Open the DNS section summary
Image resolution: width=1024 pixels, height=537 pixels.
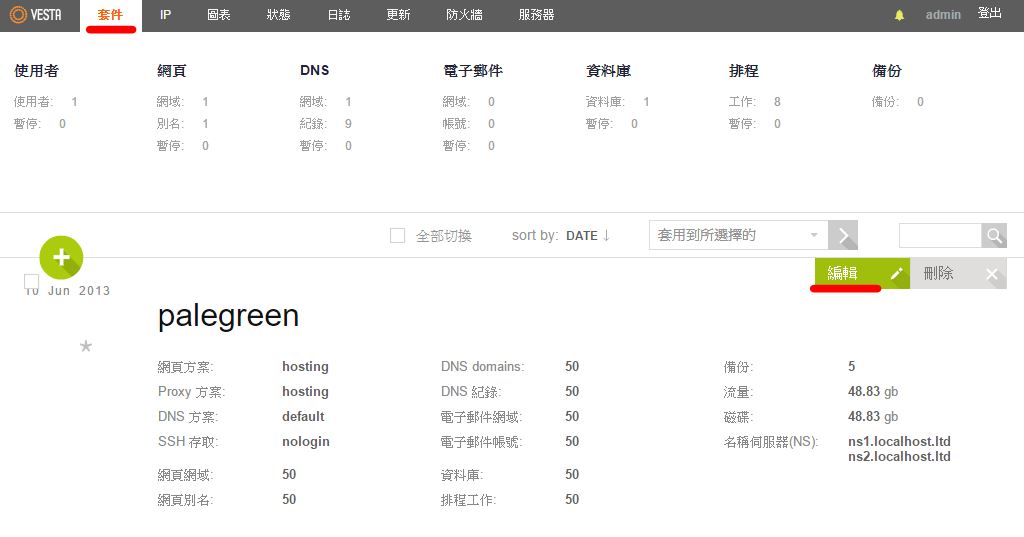pyautogui.click(x=314, y=71)
